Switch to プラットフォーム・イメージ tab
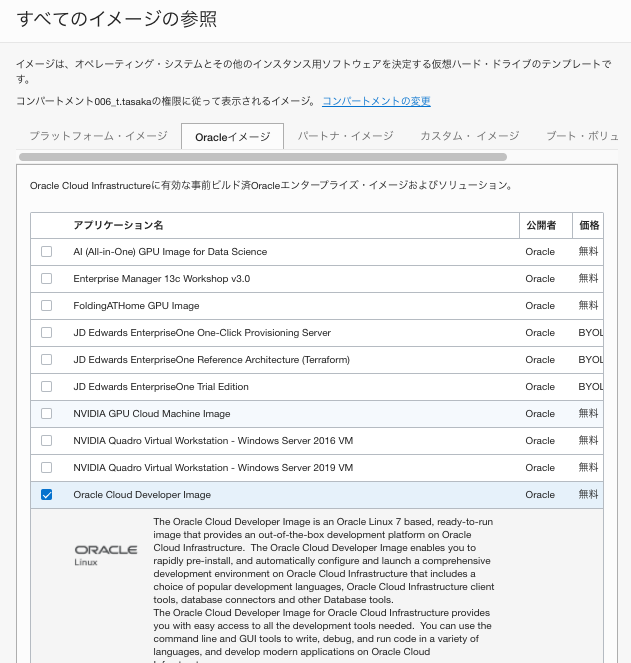Image resolution: width=631 pixels, height=663 pixels. pos(99,136)
